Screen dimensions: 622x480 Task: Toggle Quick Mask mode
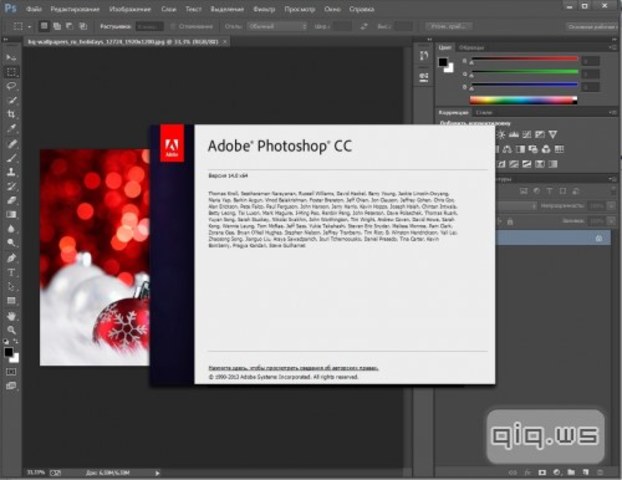pos(11,372)
